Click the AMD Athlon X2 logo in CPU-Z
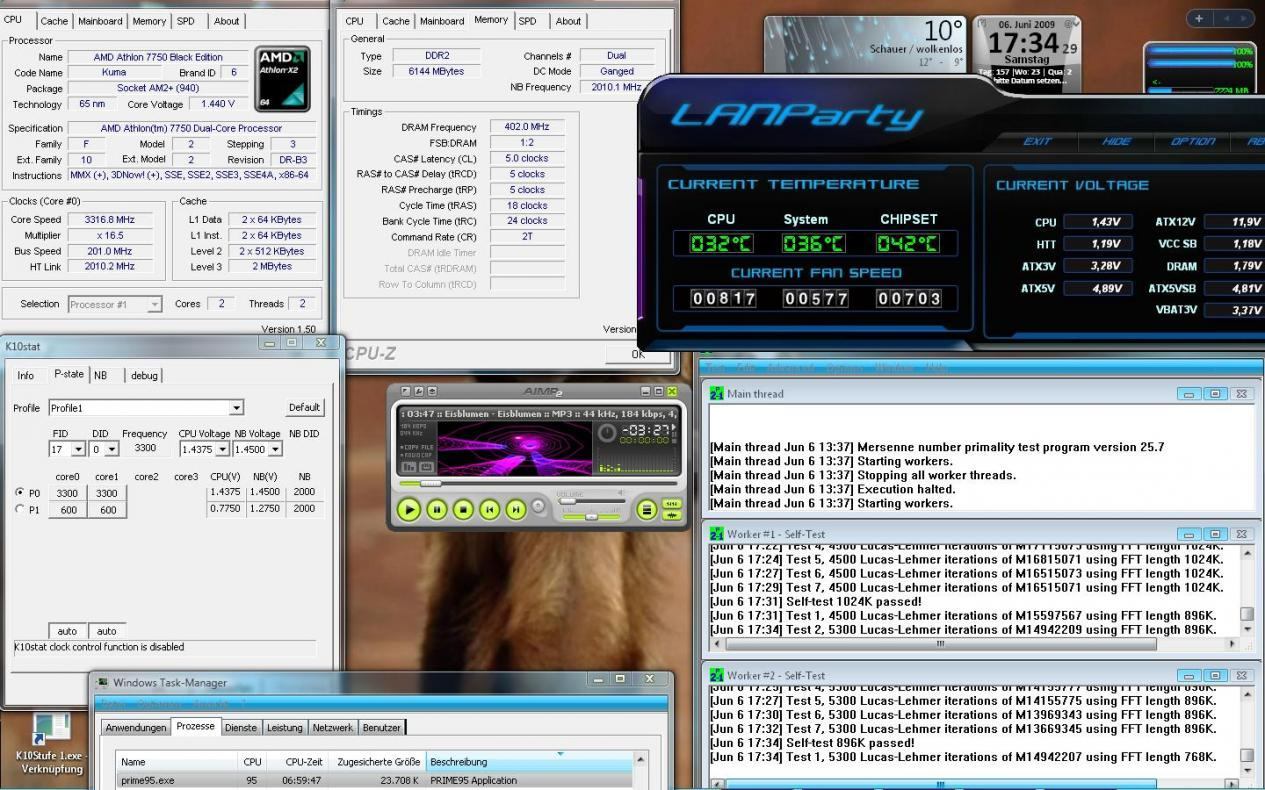 coord(282,77)
